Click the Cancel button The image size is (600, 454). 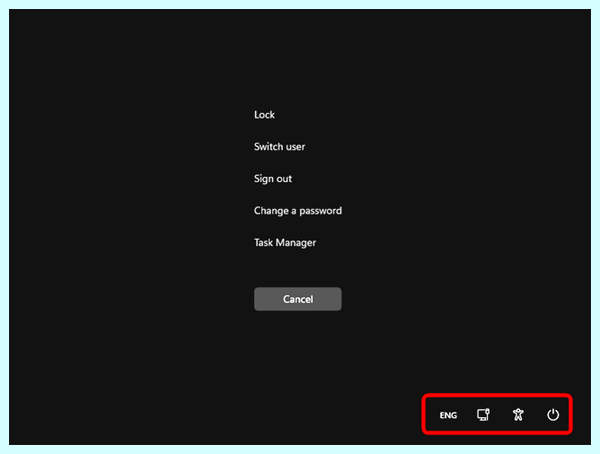click(298, 299)
